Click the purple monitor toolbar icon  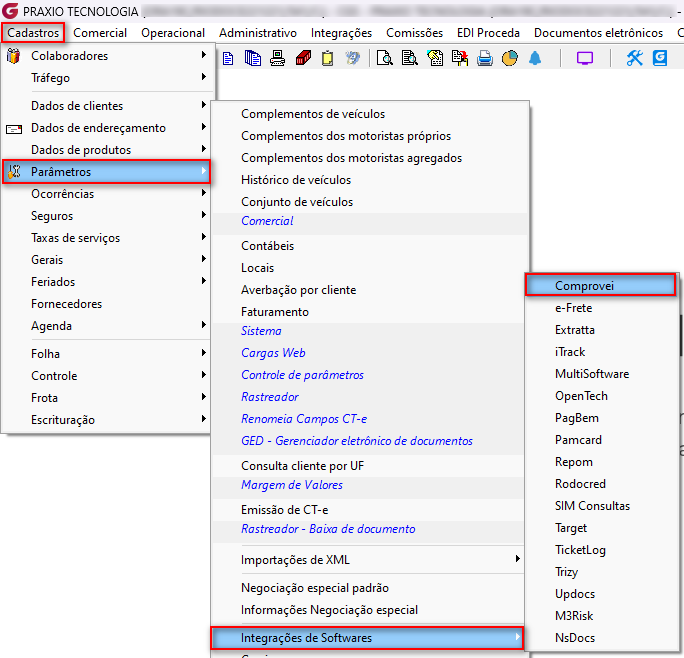585,58
